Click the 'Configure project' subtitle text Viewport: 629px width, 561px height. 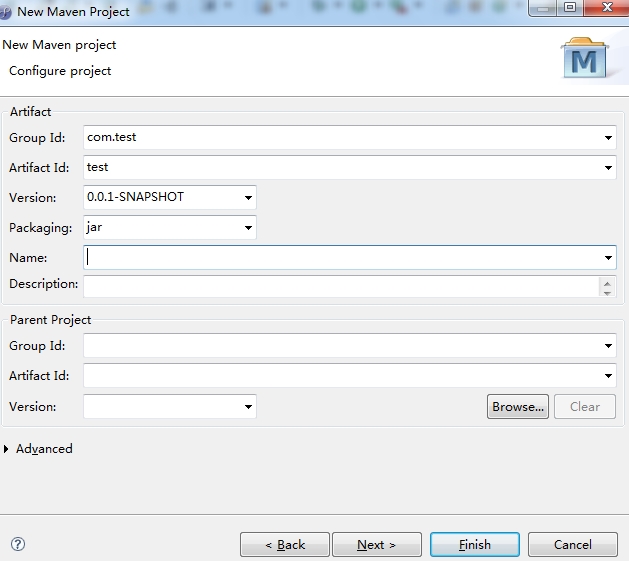pyautogui.click(x=60, y=71)
